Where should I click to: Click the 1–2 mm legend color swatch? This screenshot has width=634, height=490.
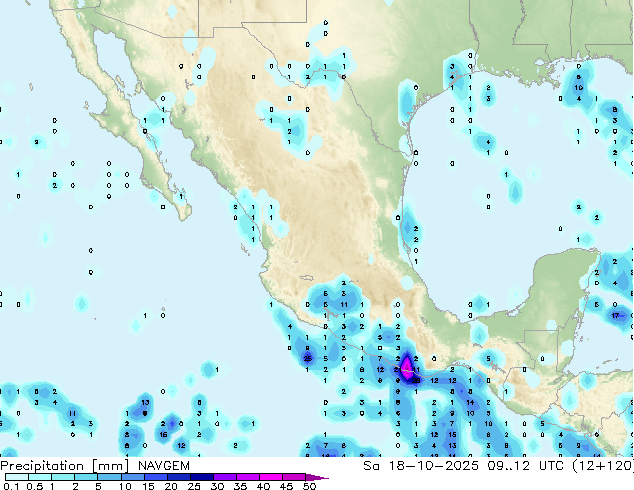pos(63,477)
